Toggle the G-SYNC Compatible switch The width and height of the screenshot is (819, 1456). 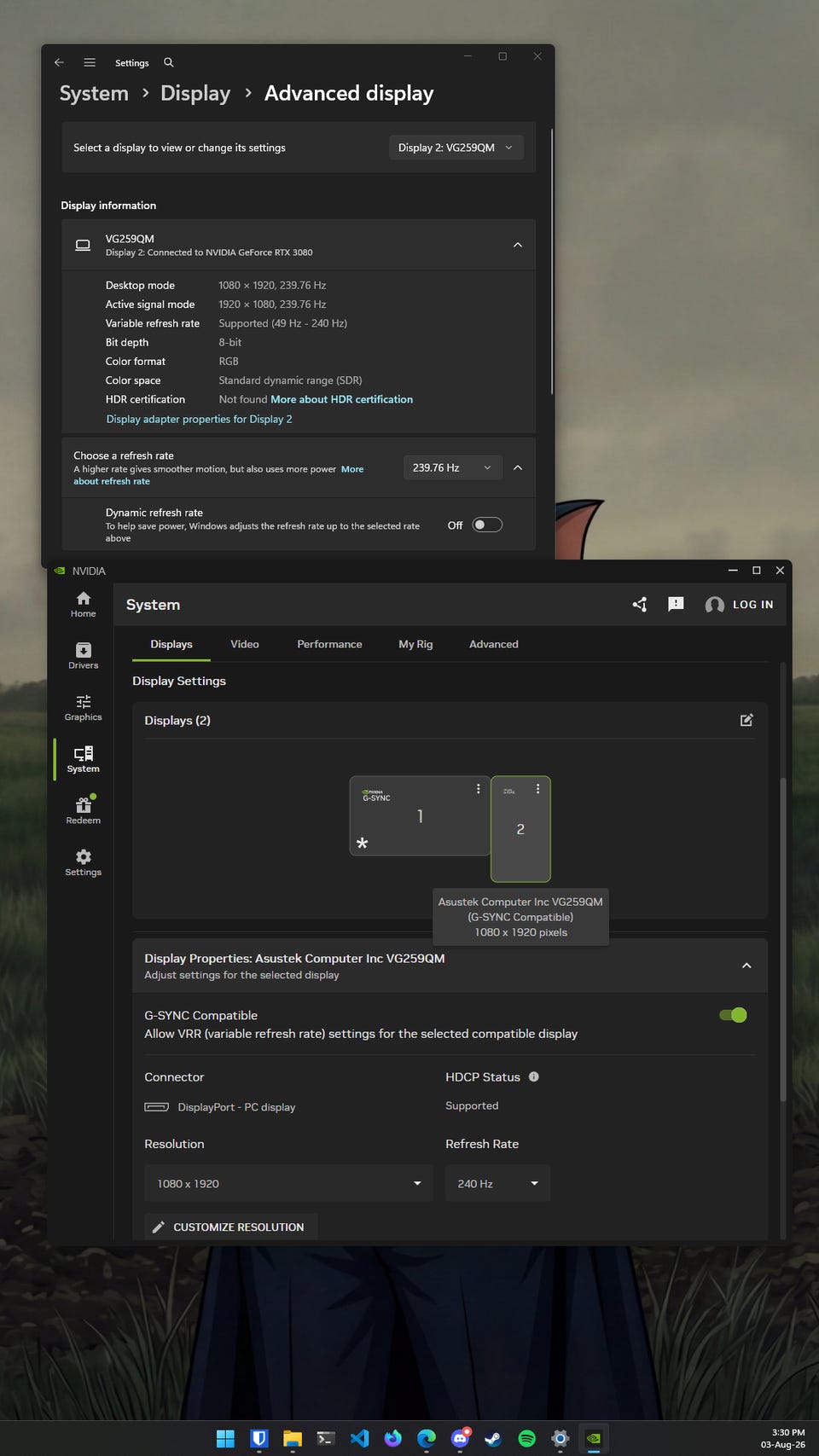(733, 1015)
